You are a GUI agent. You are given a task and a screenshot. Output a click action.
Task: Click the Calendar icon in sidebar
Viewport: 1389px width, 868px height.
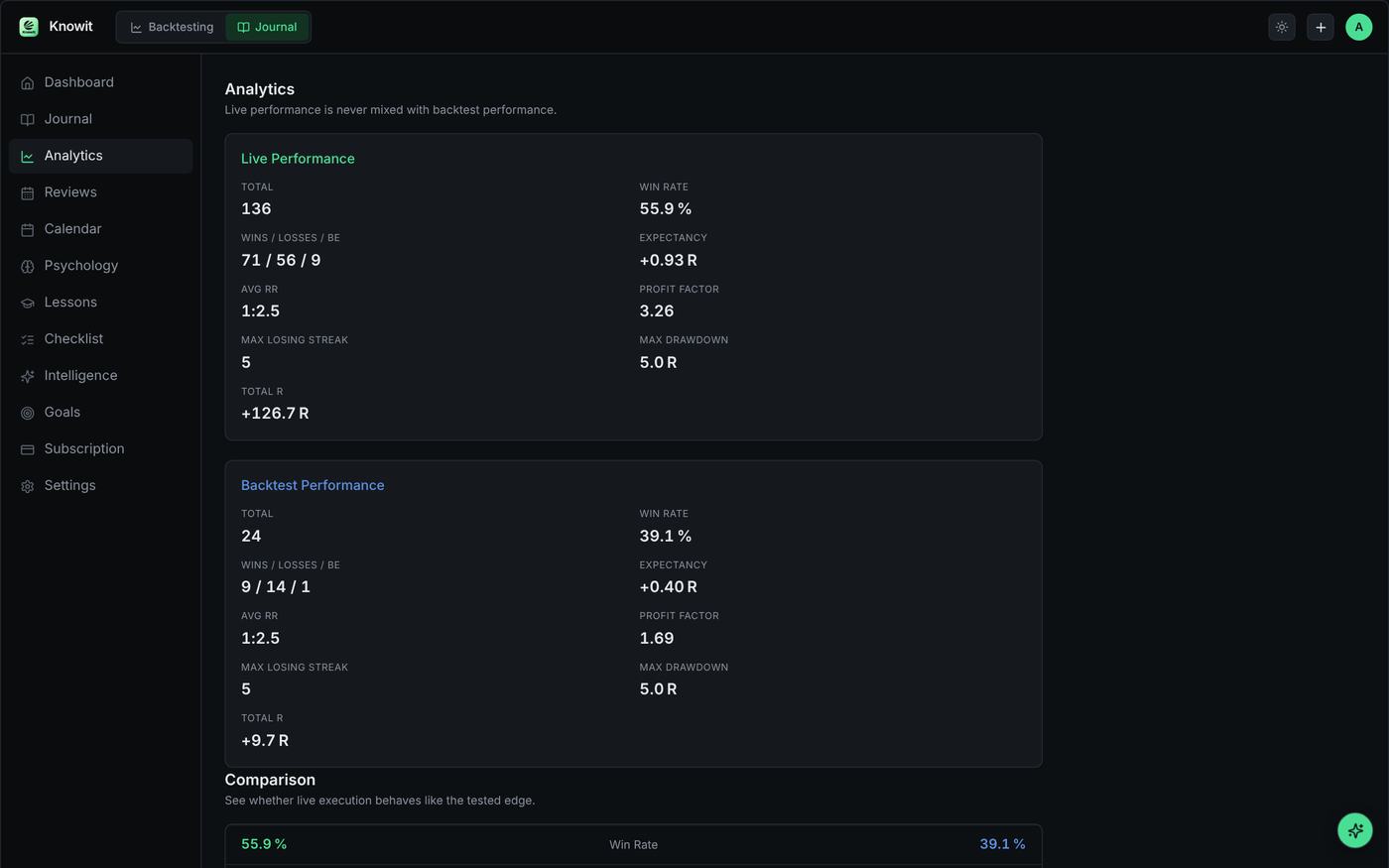pyautogui.click(x=28, y=230)
